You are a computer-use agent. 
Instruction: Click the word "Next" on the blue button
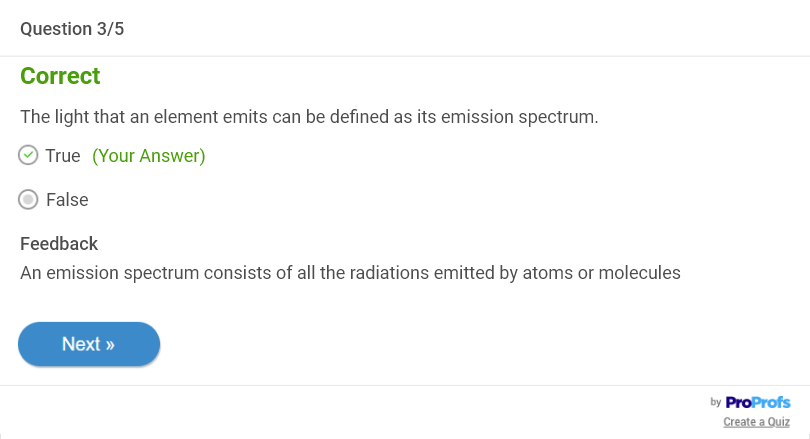(x=80, y=344)
